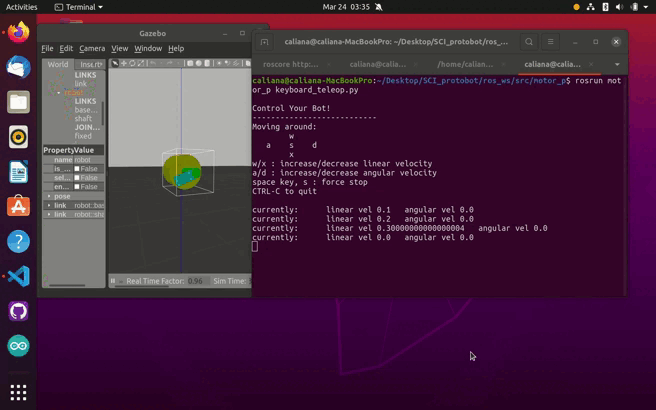
Task: Open Gazebo File menu
Action: click(x=47, y=49)
